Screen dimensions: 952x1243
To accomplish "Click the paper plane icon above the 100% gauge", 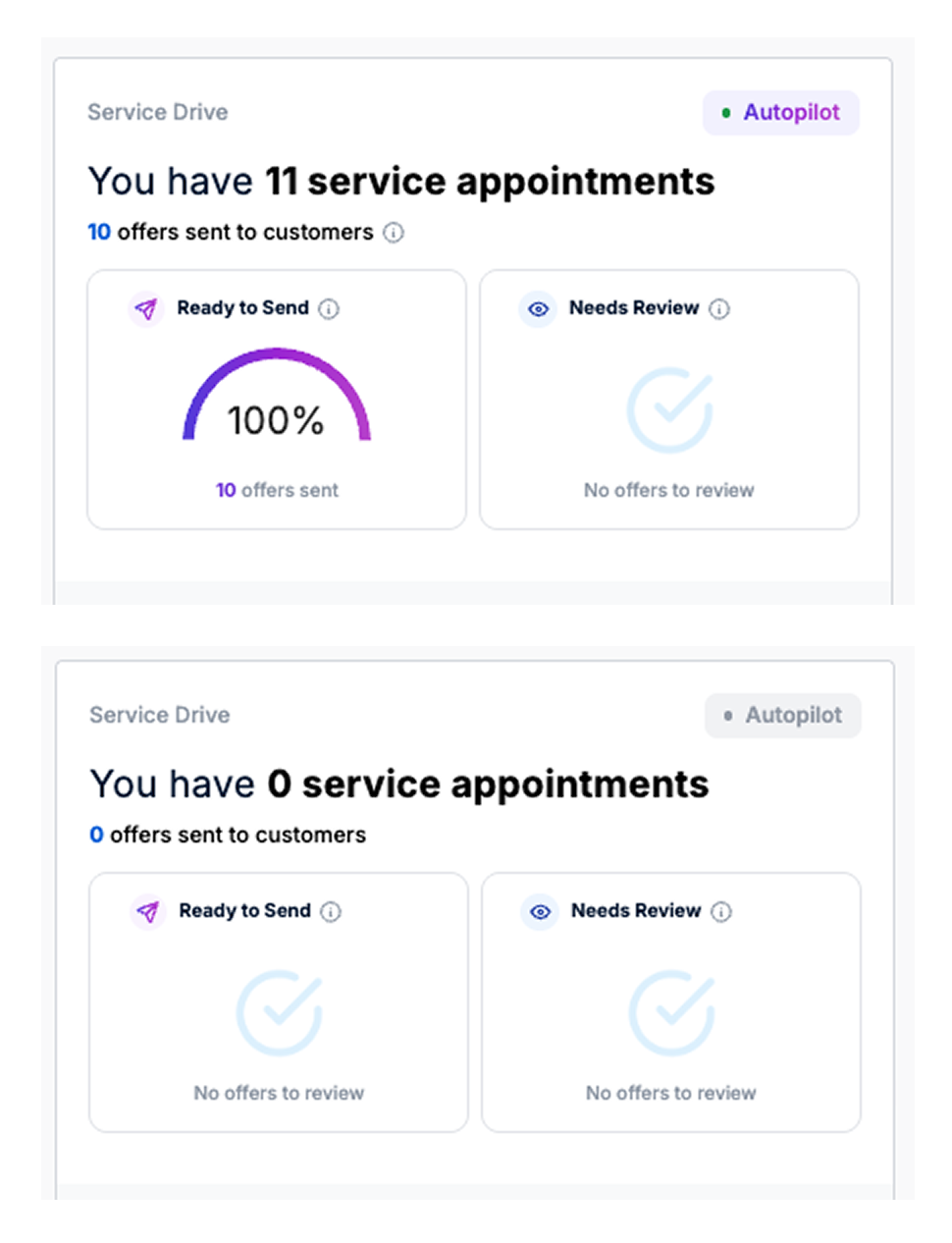I will click(146, 309).
